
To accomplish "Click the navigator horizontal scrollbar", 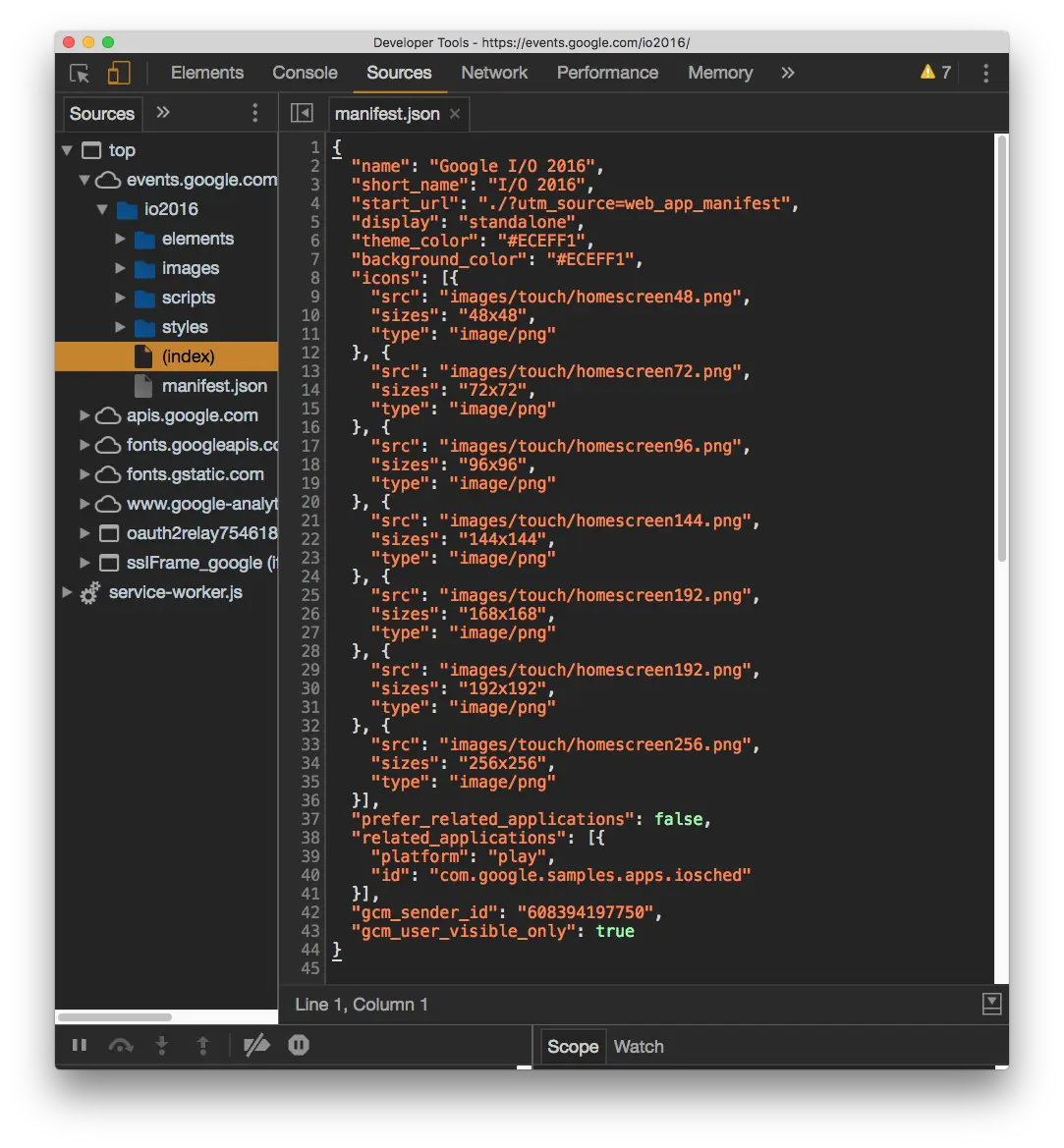I will (x=115, y=1017).
